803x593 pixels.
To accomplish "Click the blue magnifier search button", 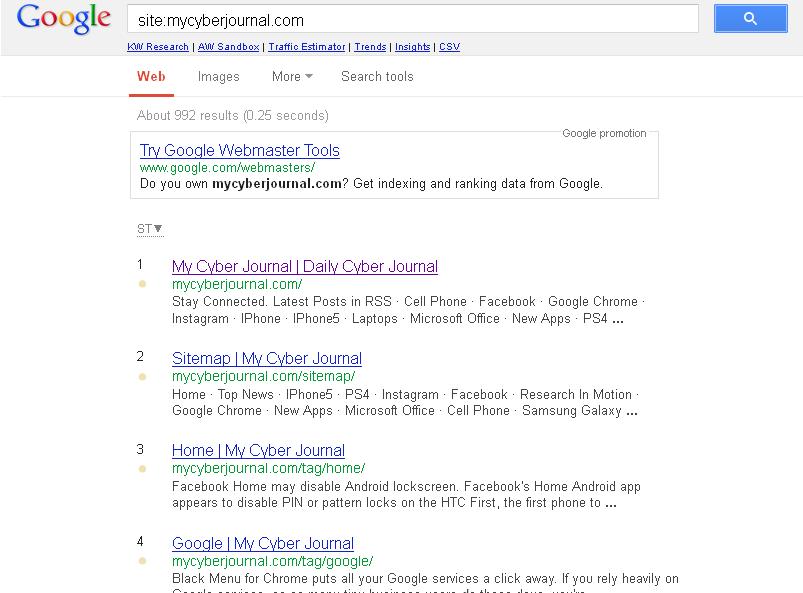I will click(750, 19).
